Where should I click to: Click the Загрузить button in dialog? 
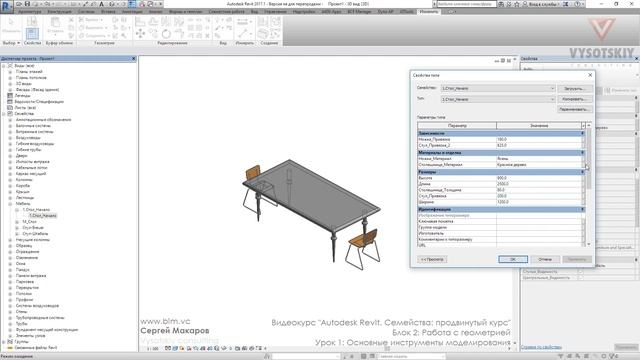574,89
